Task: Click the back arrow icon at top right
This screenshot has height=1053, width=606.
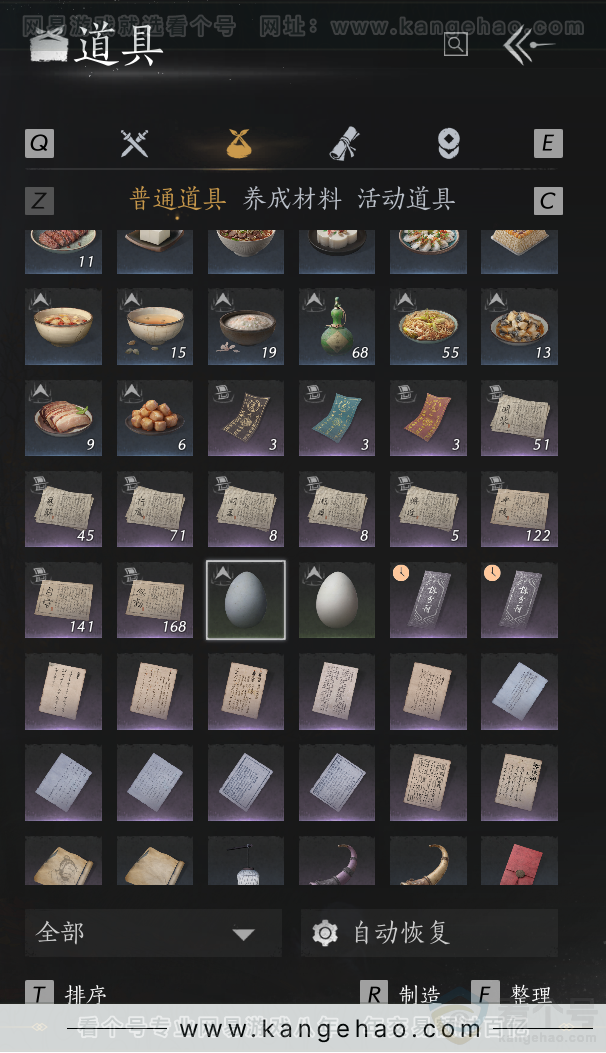Action: [527, 46]
